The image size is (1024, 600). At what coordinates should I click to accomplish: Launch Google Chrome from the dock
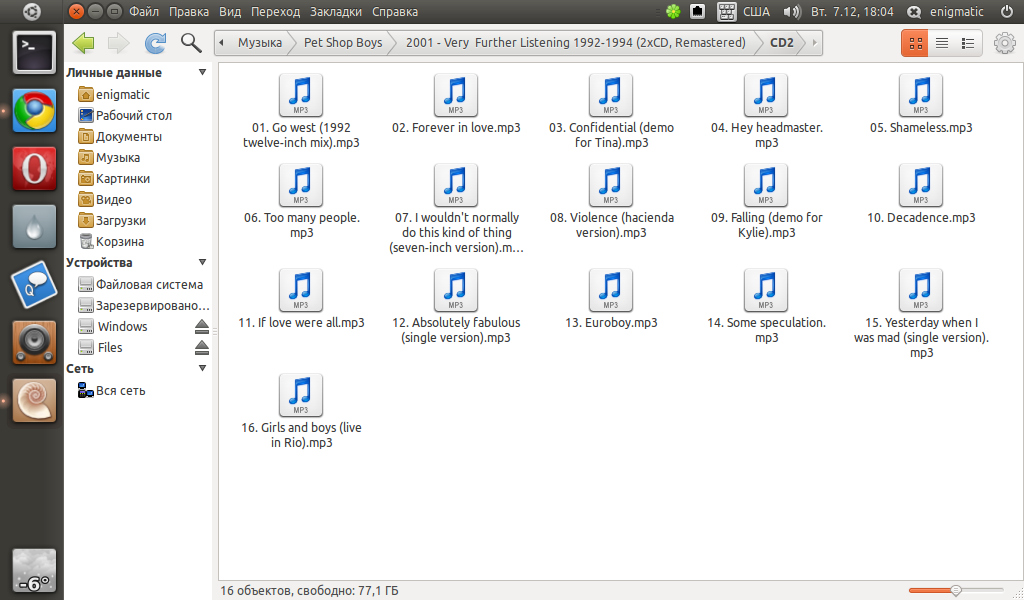pos(35,110)
